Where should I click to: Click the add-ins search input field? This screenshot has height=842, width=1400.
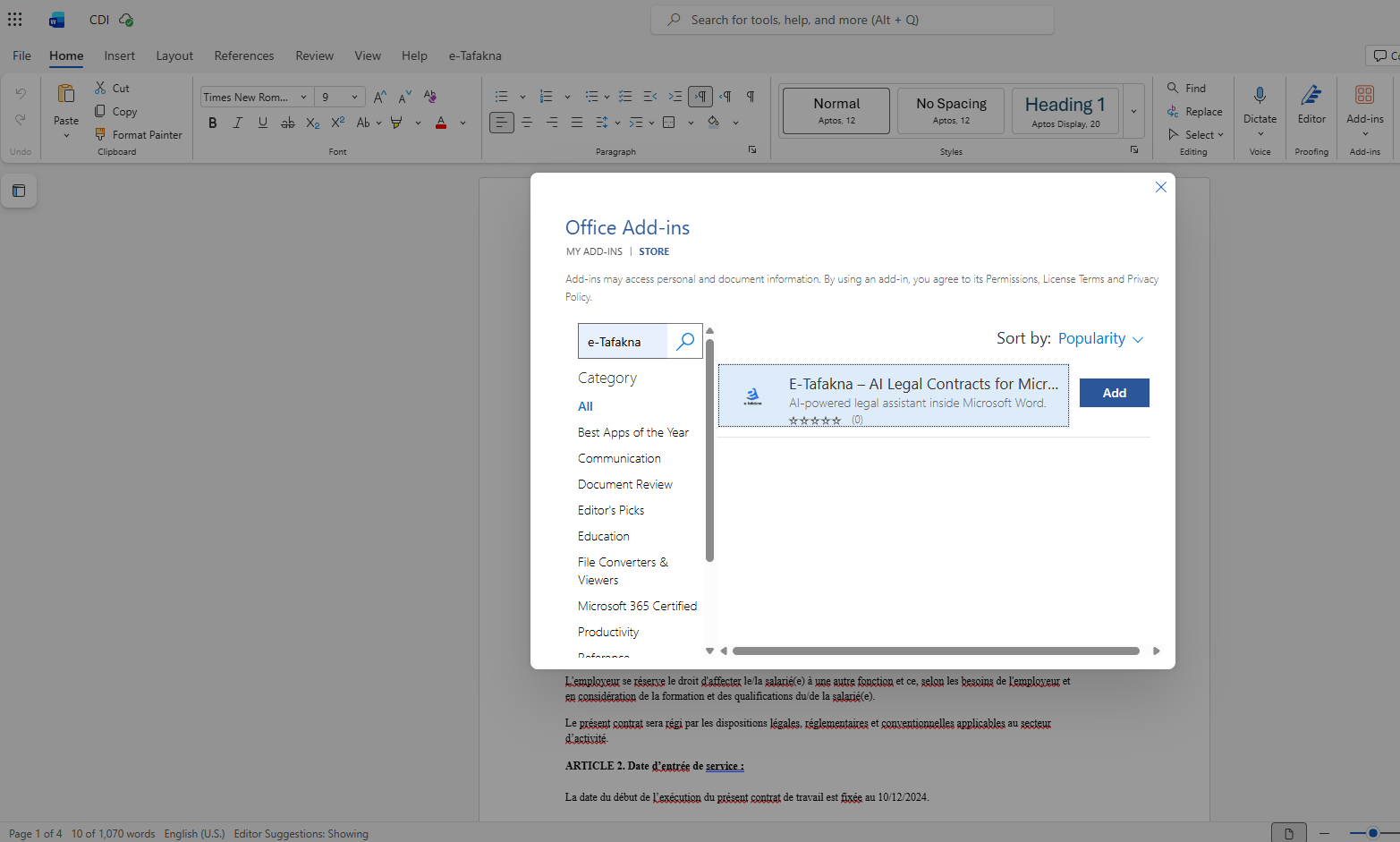tap(623, 341)
